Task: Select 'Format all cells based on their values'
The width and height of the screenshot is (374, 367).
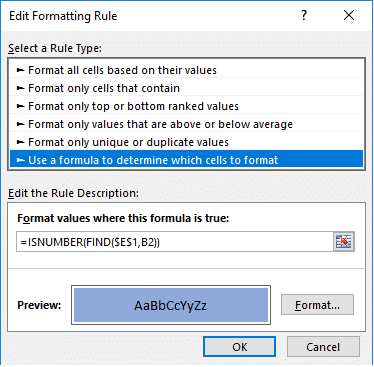Action: (186, 70)
